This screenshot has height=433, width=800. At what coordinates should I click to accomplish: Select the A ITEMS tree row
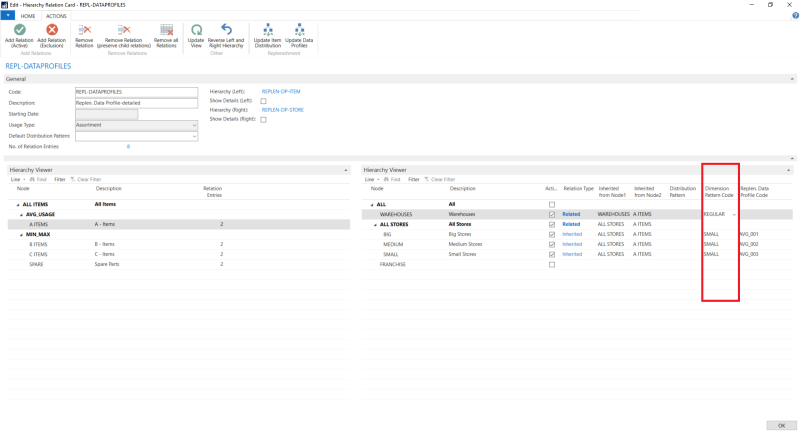tap(179, 224)
